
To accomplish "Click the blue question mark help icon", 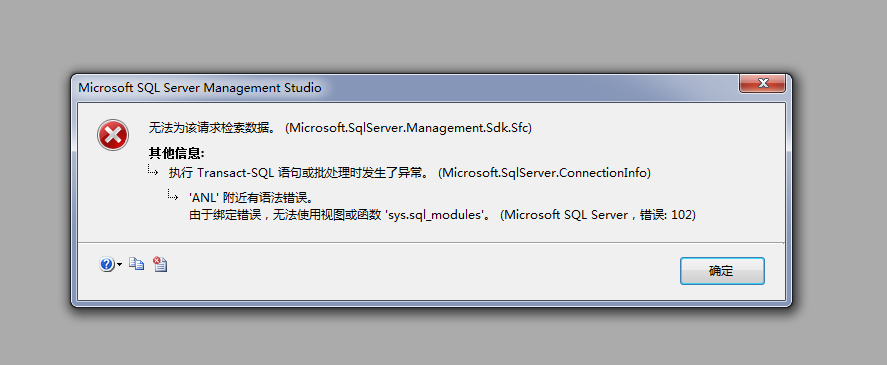I will (x=107, y=264).
